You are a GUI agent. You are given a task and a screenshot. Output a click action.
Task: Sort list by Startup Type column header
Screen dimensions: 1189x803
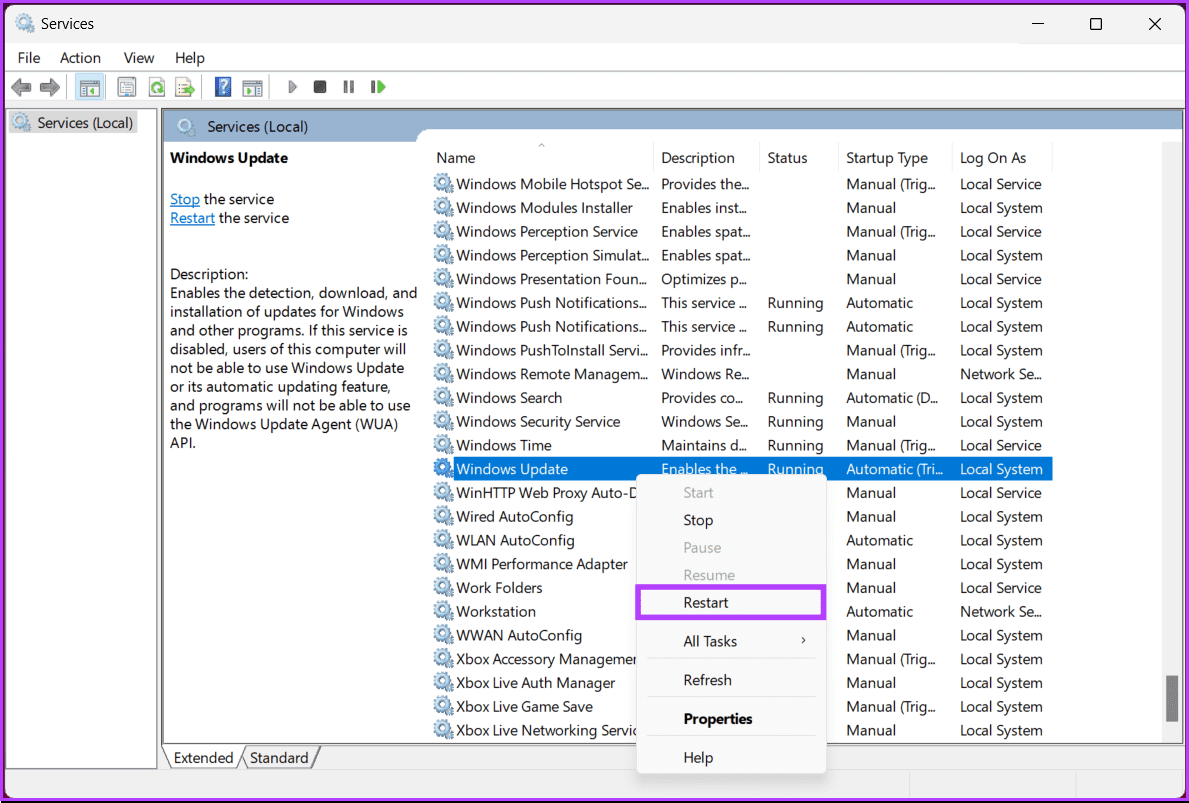886,158
